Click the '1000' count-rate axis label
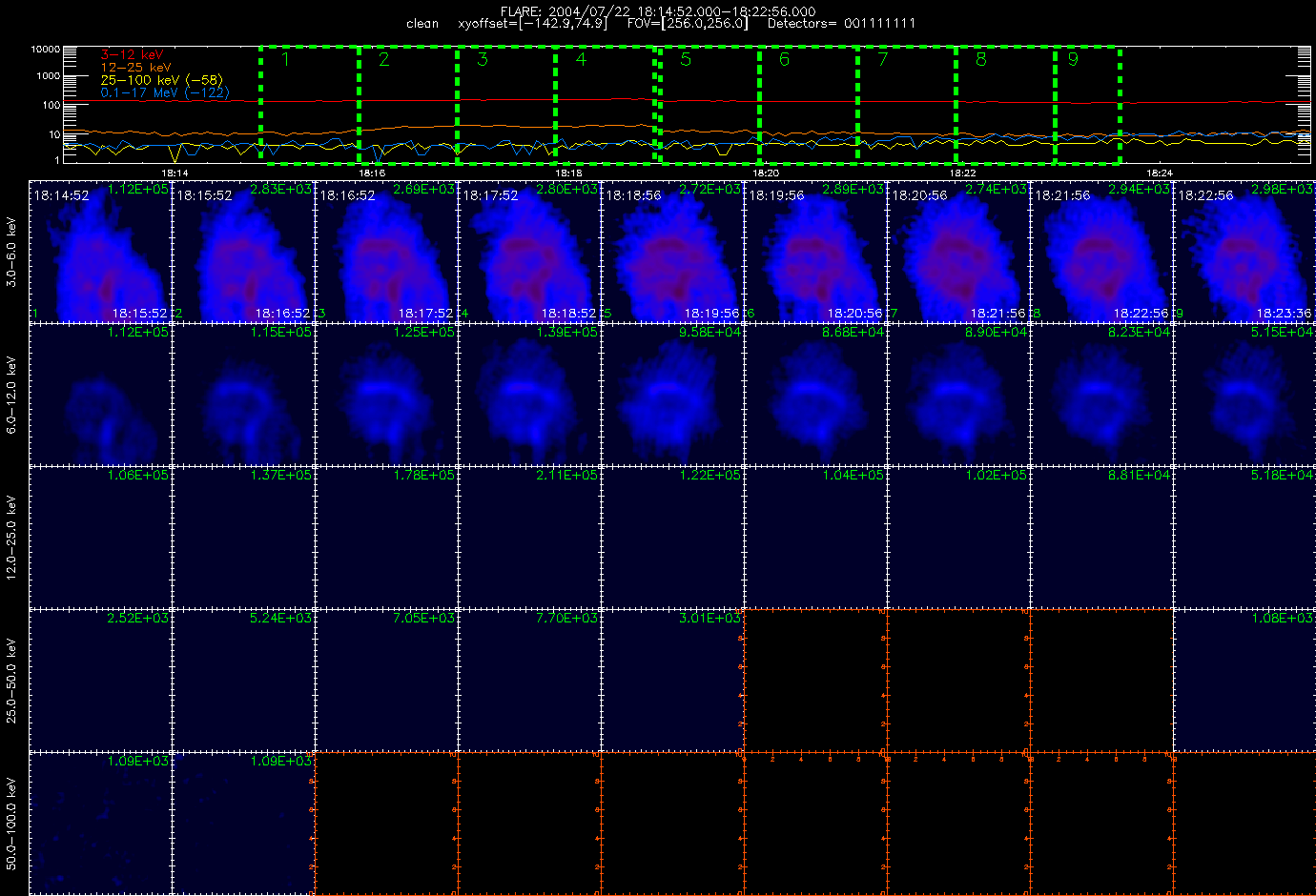Viewport: 1316px width, 896px height. pos(49,76)
